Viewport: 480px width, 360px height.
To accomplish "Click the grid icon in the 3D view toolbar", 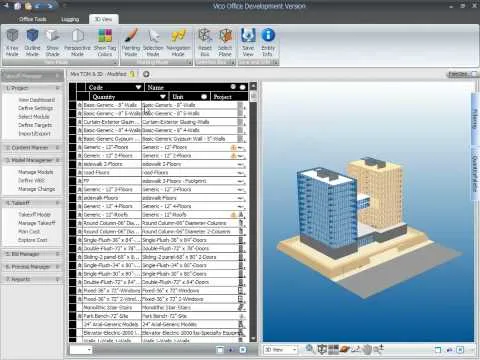I will pos(333,349).
